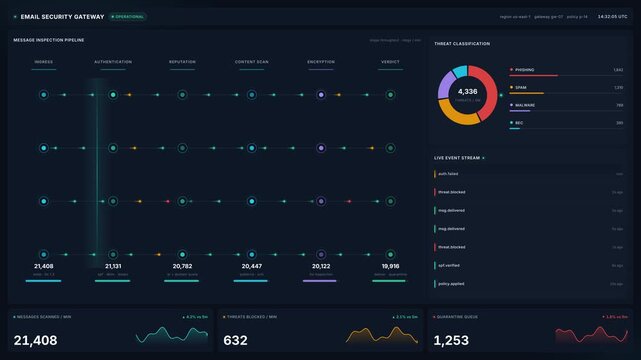Select the CONTENT SCAN stage header
The width and height of the screenshot is (641, 360).
[252, 62]
